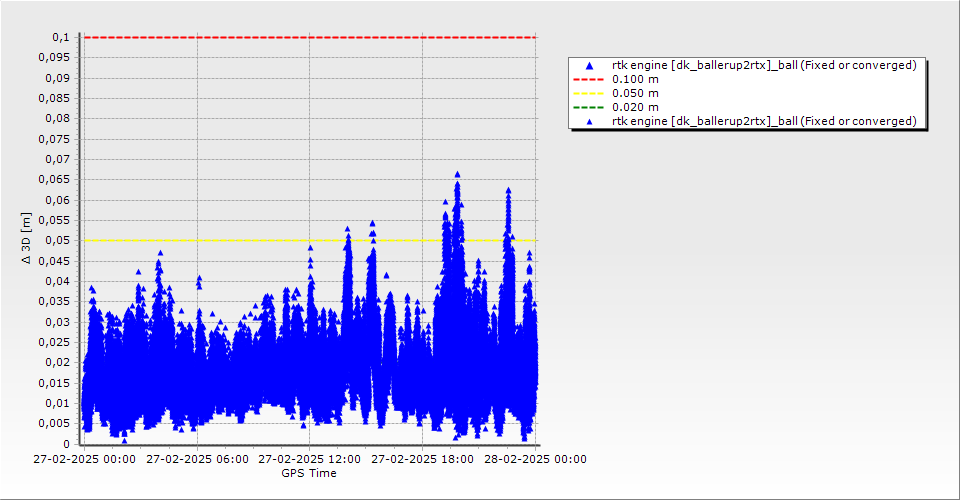Click the "0,045" y-axis tick label
The width and height of the screenshot is (960, 500).
[54, 261]
